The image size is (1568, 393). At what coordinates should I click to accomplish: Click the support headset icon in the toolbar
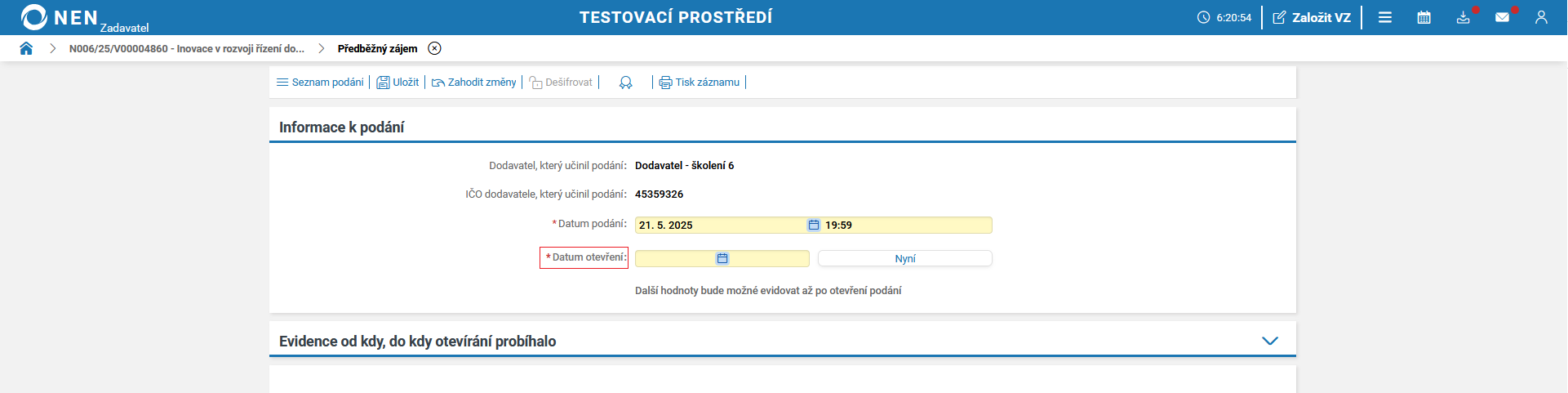626,83
